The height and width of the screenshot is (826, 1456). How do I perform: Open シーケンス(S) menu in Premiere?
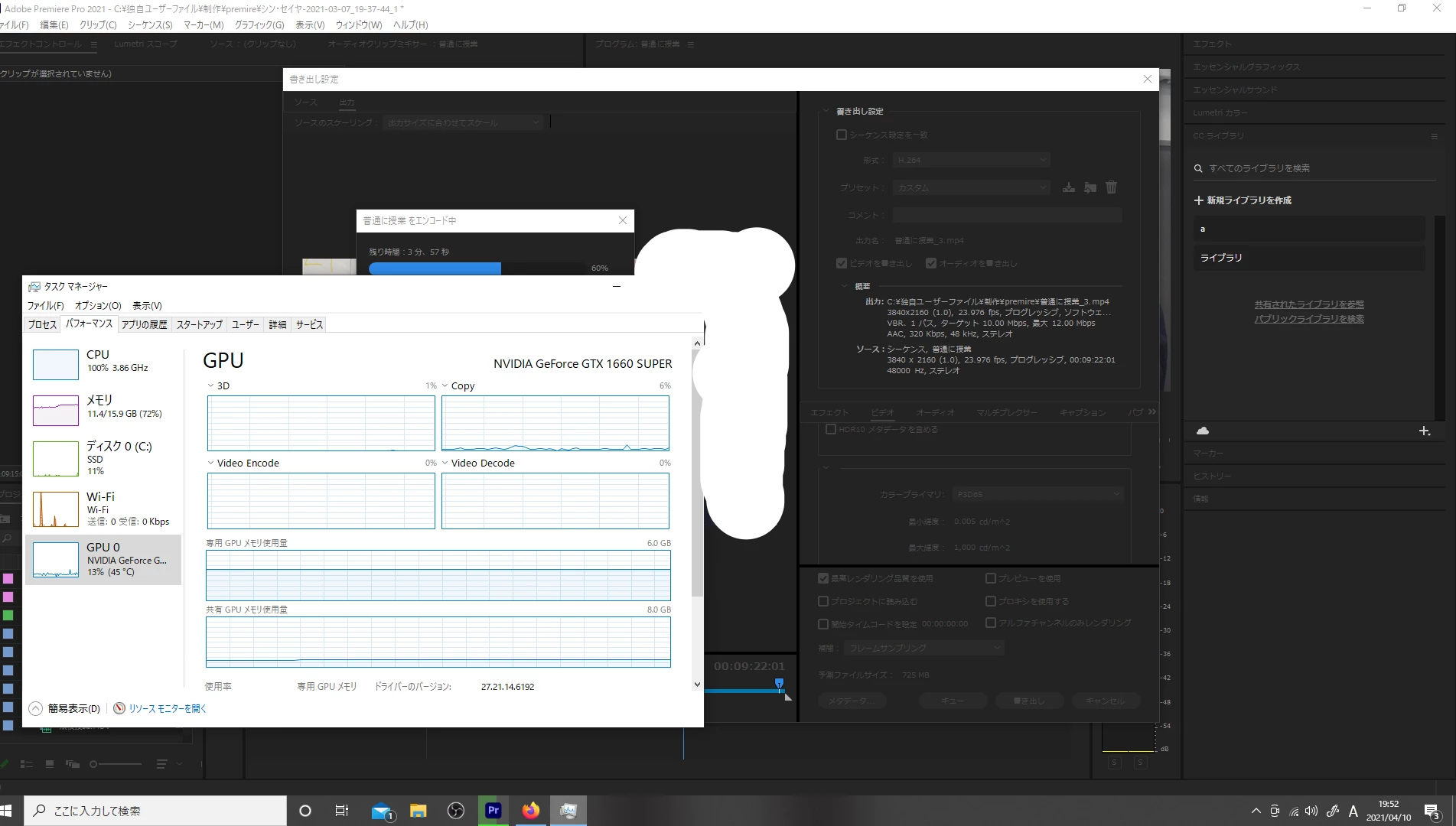150,24
